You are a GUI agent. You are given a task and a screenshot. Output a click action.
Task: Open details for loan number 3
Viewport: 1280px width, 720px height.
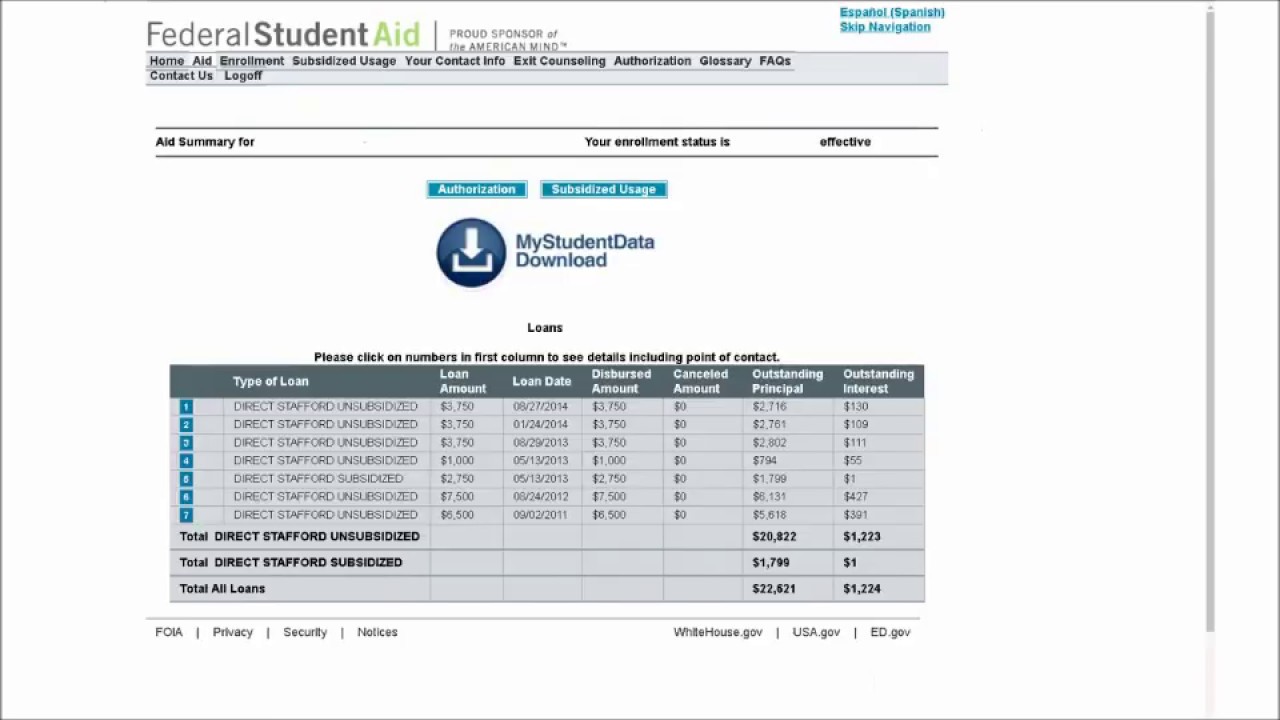[186, 443]
